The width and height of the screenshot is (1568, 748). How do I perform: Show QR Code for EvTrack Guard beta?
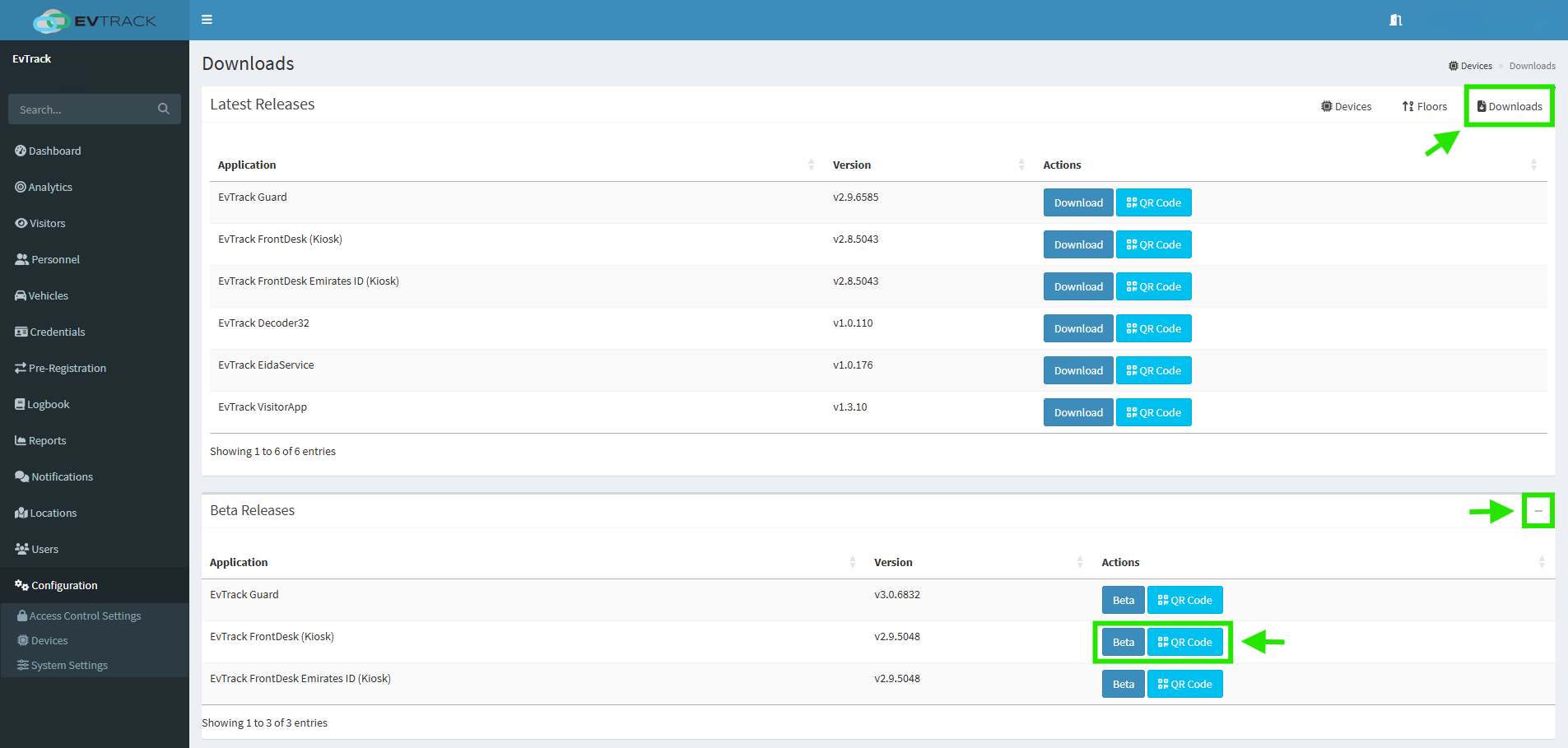click(1185, 600)
